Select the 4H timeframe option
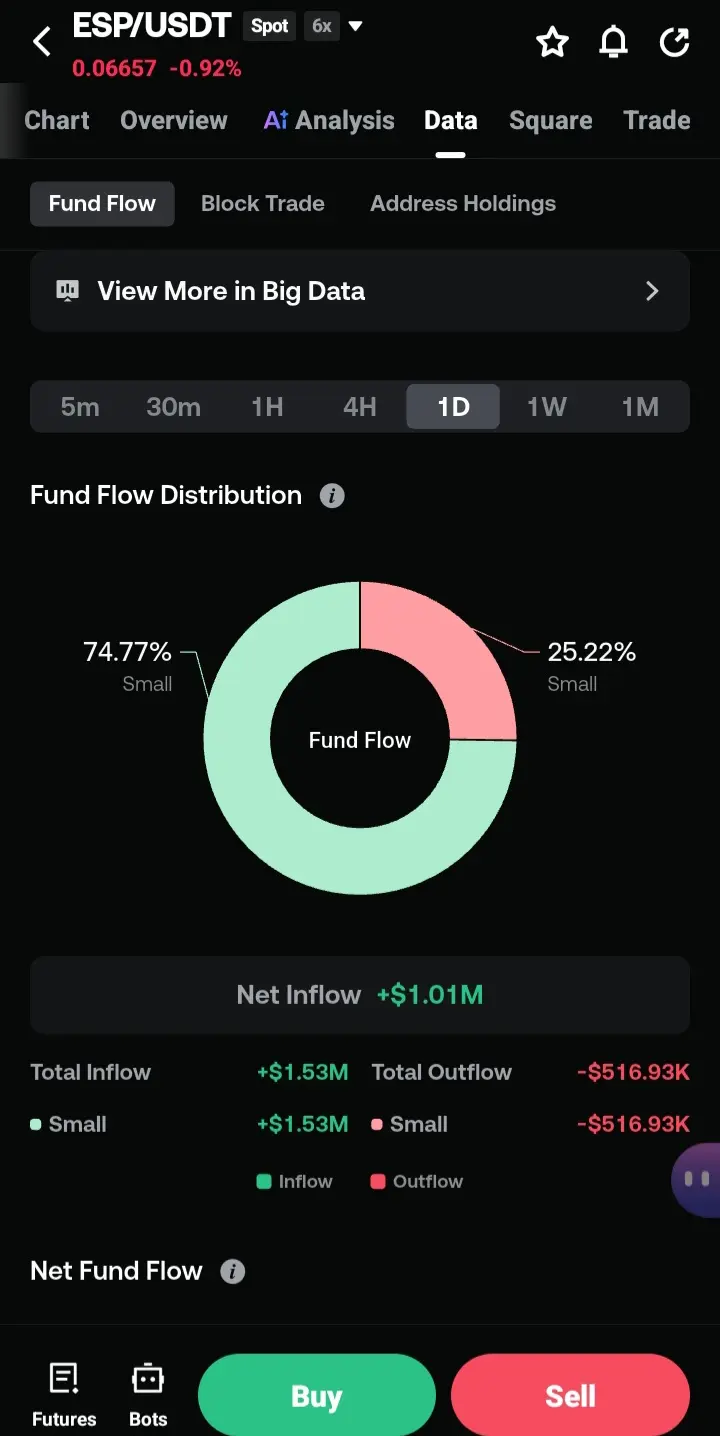 [360, 407]
